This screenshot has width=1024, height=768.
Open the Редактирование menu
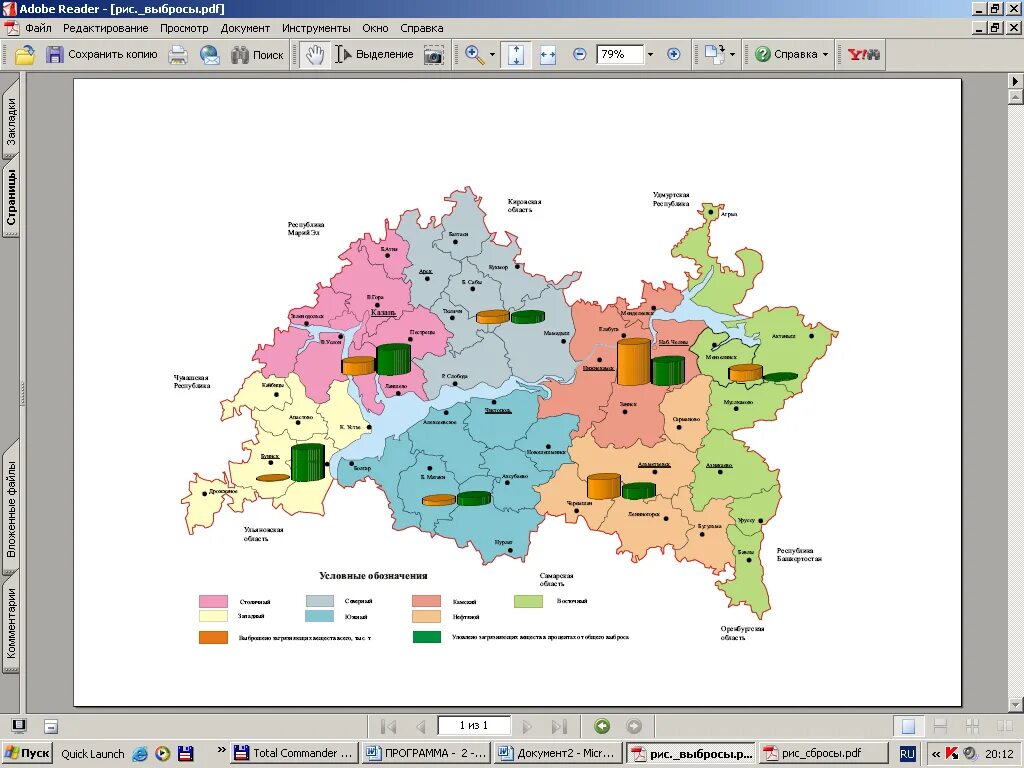106,28
